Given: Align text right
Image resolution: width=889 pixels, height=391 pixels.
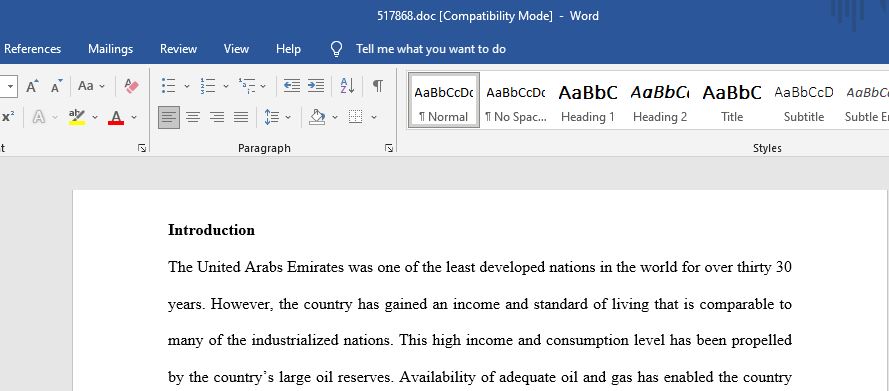Looking at the screenshot, I should coord(217,117).
